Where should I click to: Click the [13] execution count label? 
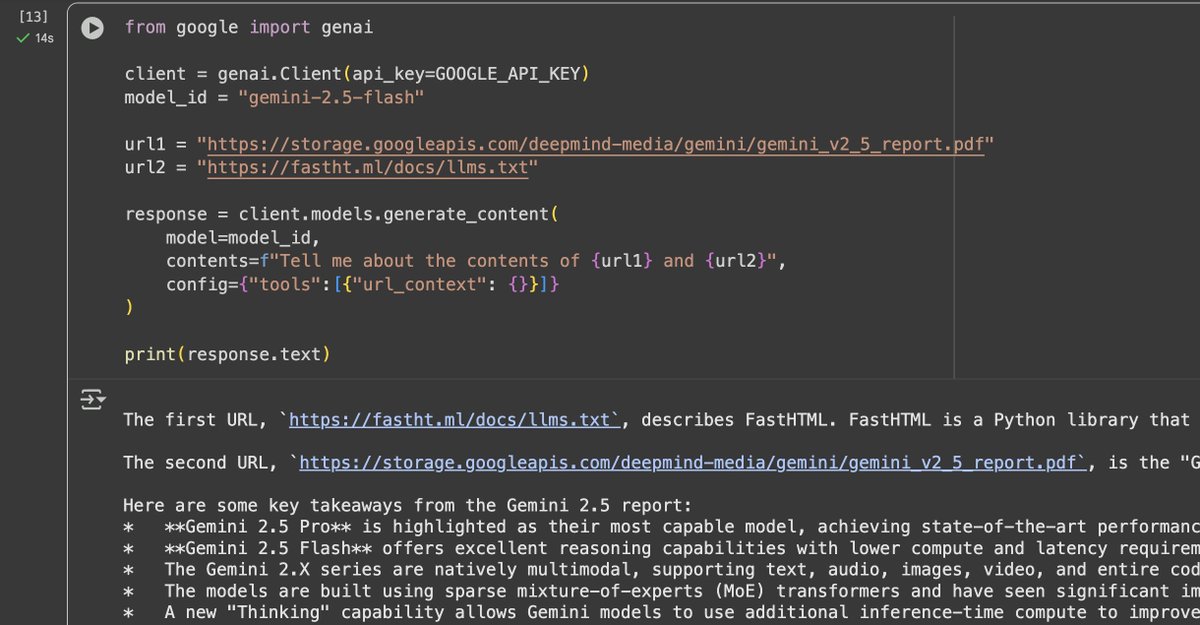[x=34, y=17]
